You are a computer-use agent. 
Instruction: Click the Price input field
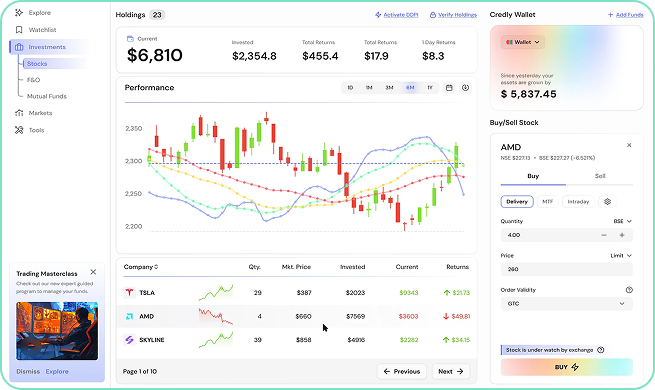click(x=566, y=269)
